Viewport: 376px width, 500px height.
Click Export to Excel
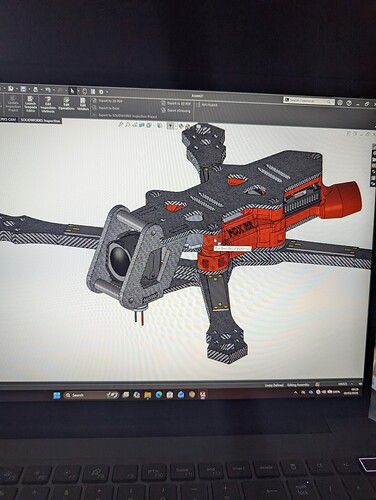[106, 108]
